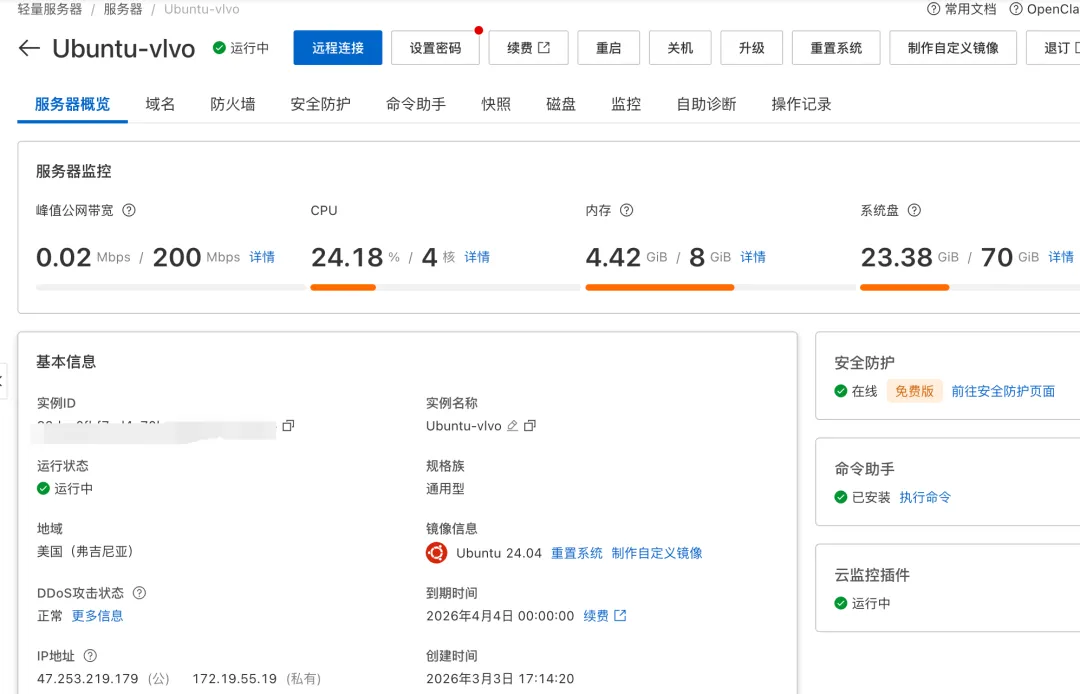Click green 已安装 status icon
Screen dimensions: 1080x694
click(840, 497)
